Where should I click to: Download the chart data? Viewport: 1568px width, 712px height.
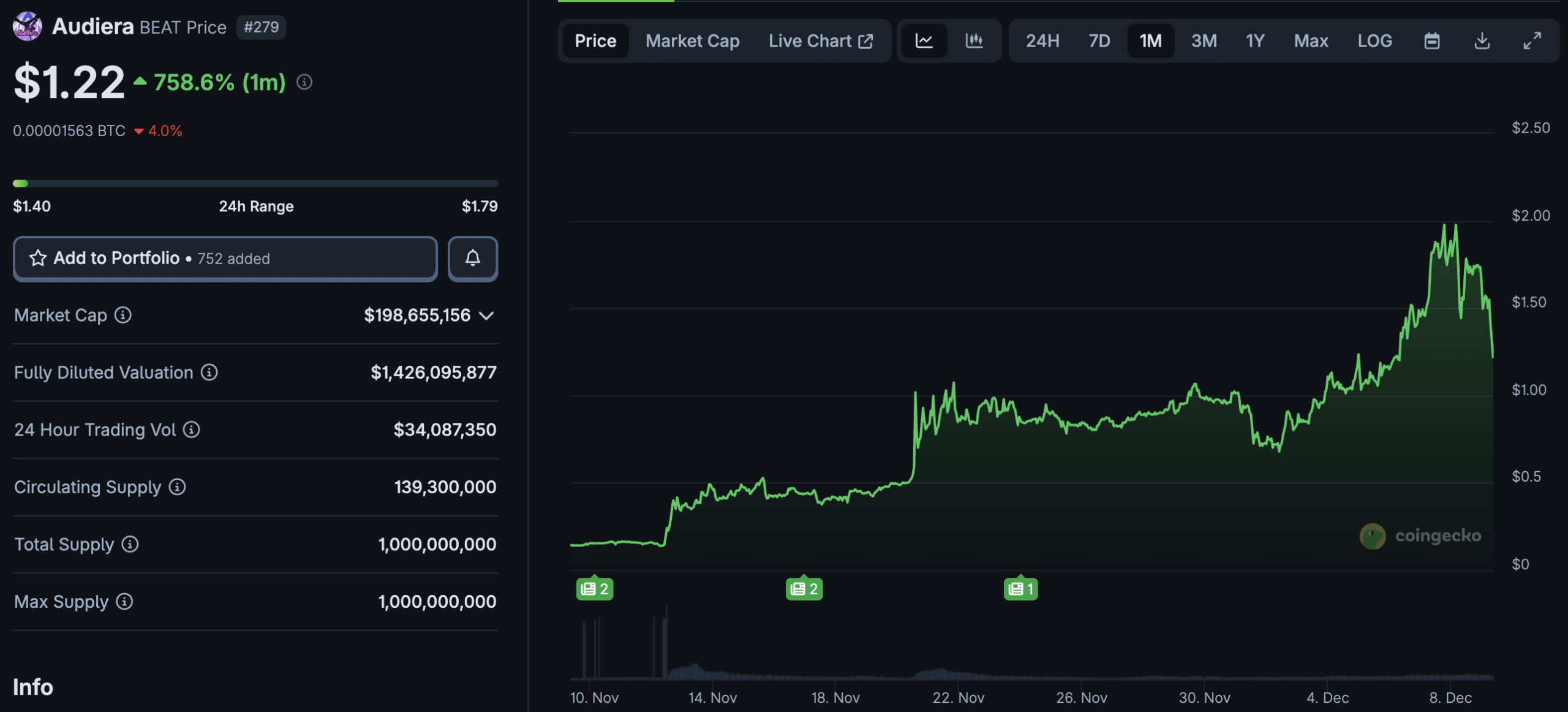(x=1483, y=40)
